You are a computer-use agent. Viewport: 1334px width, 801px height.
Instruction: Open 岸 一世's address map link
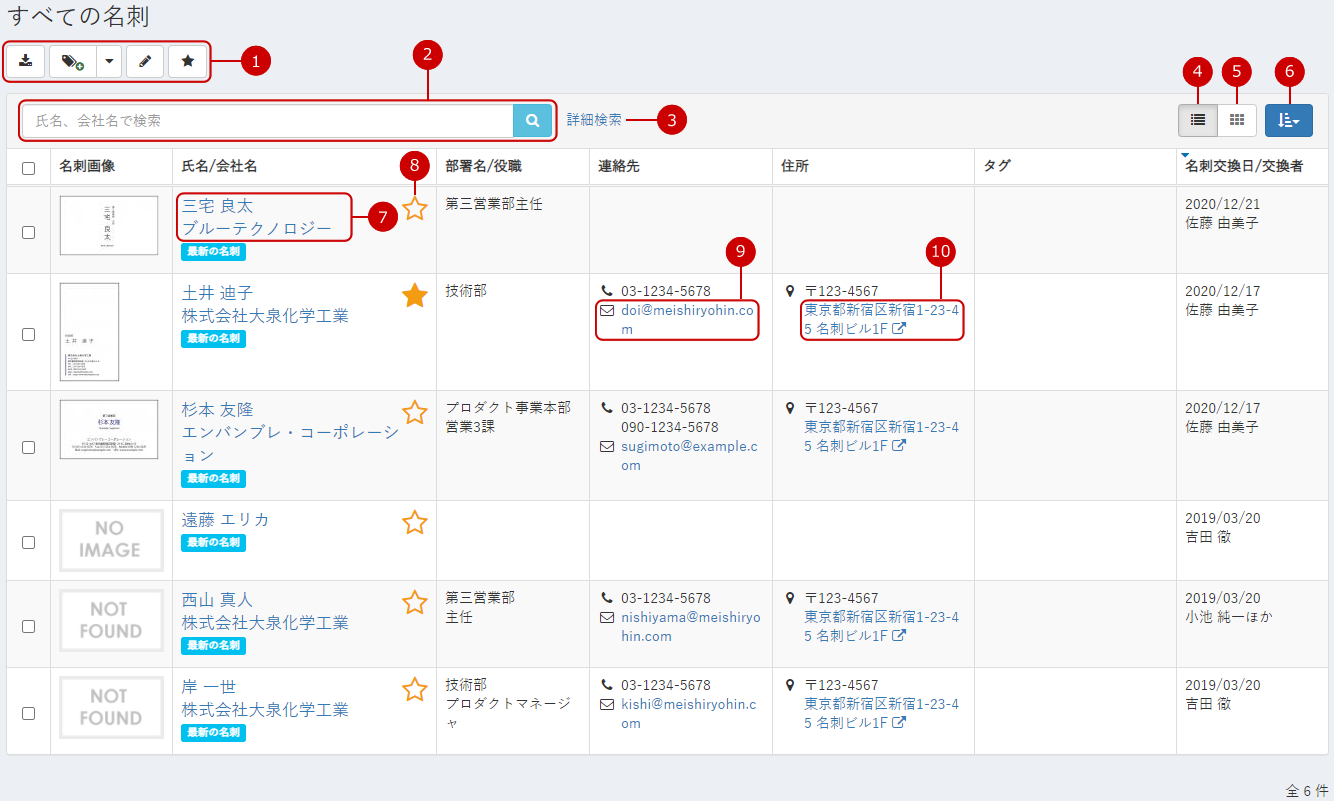(881, 713)
